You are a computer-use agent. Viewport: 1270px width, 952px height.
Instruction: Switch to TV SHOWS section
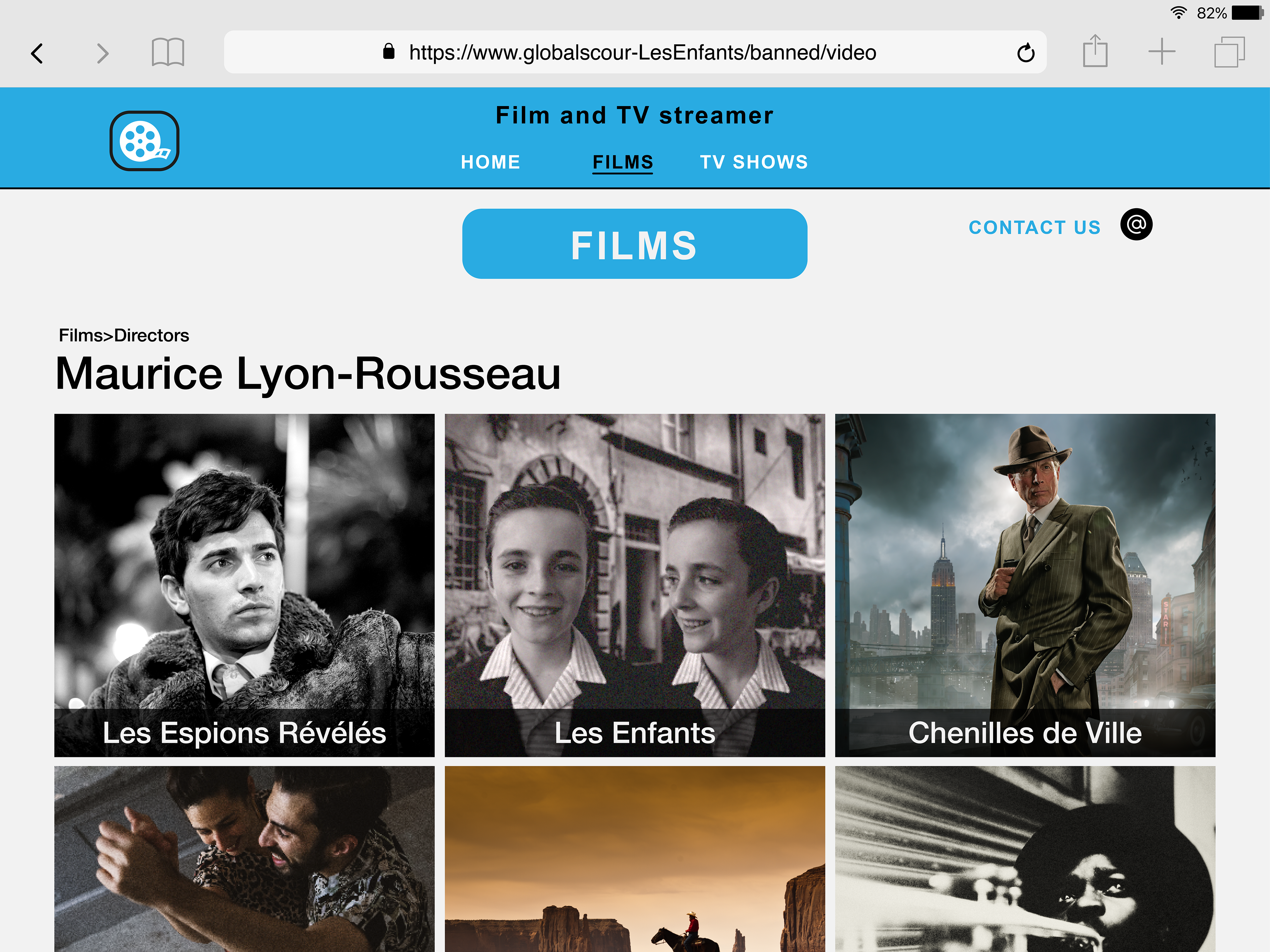[x=753, y=162]
